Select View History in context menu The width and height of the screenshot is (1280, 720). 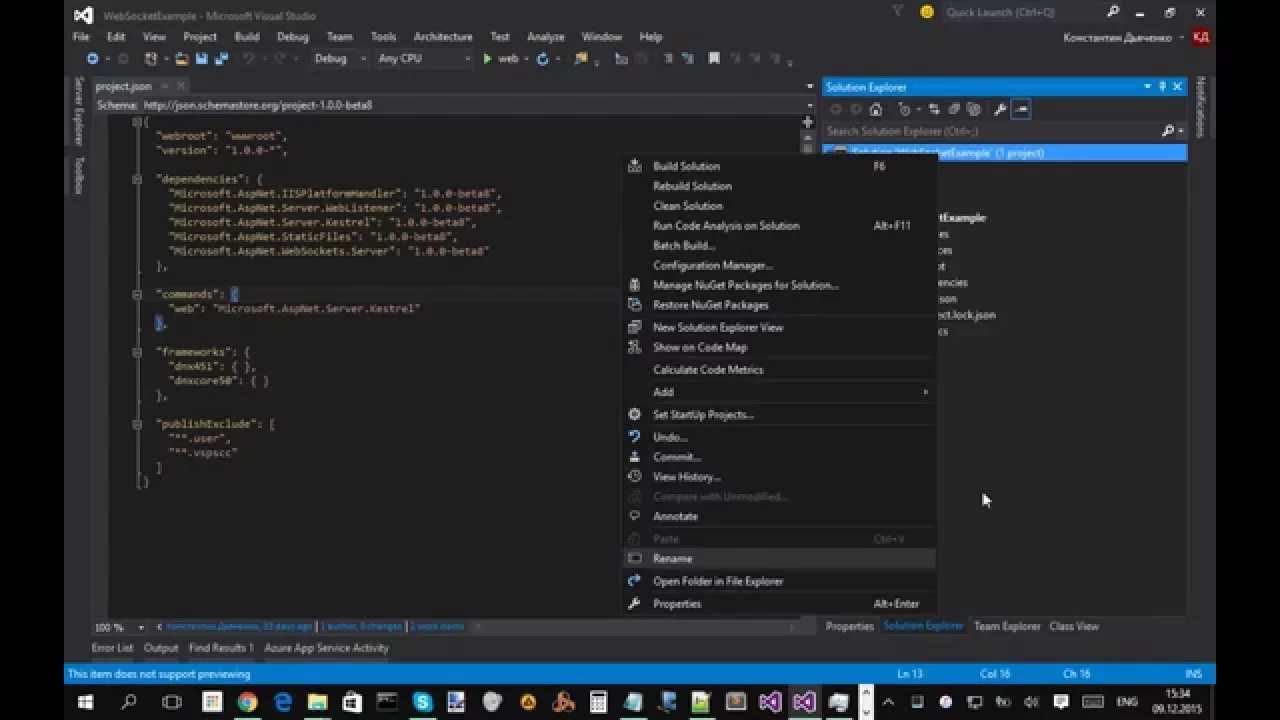click(x=780, y=477)
